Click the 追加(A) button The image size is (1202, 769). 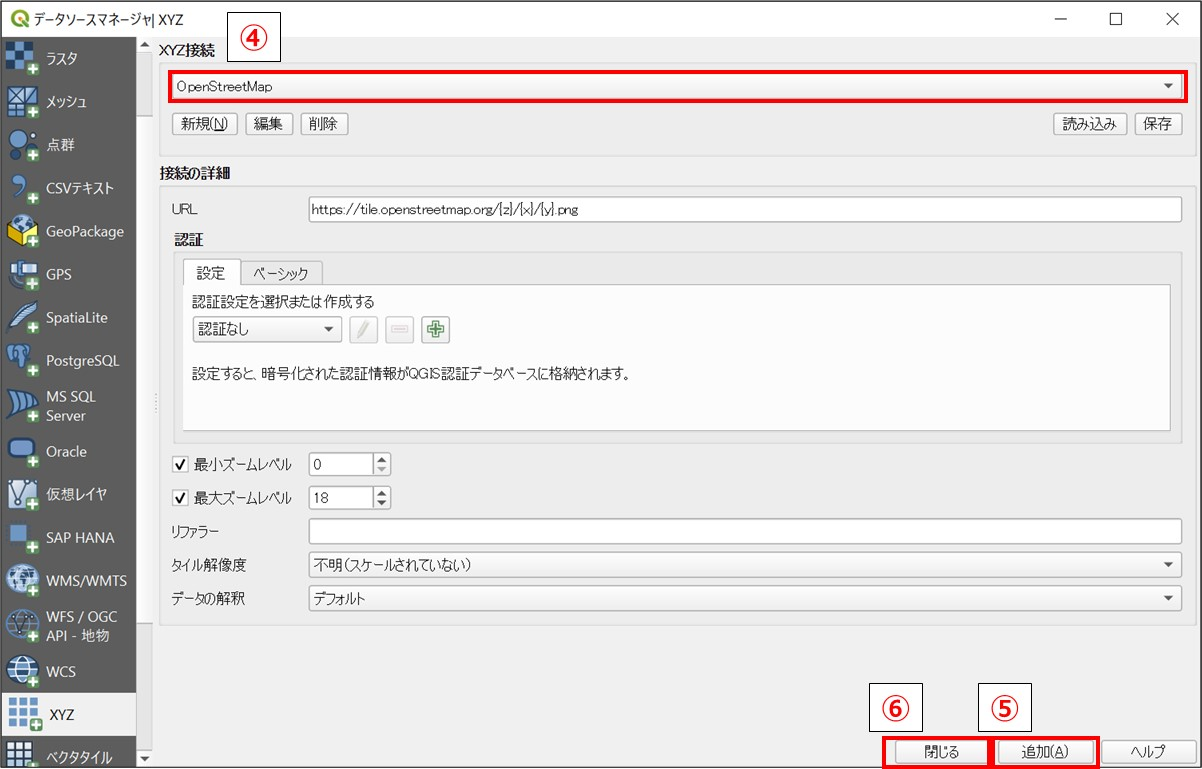pos(1046,752)
